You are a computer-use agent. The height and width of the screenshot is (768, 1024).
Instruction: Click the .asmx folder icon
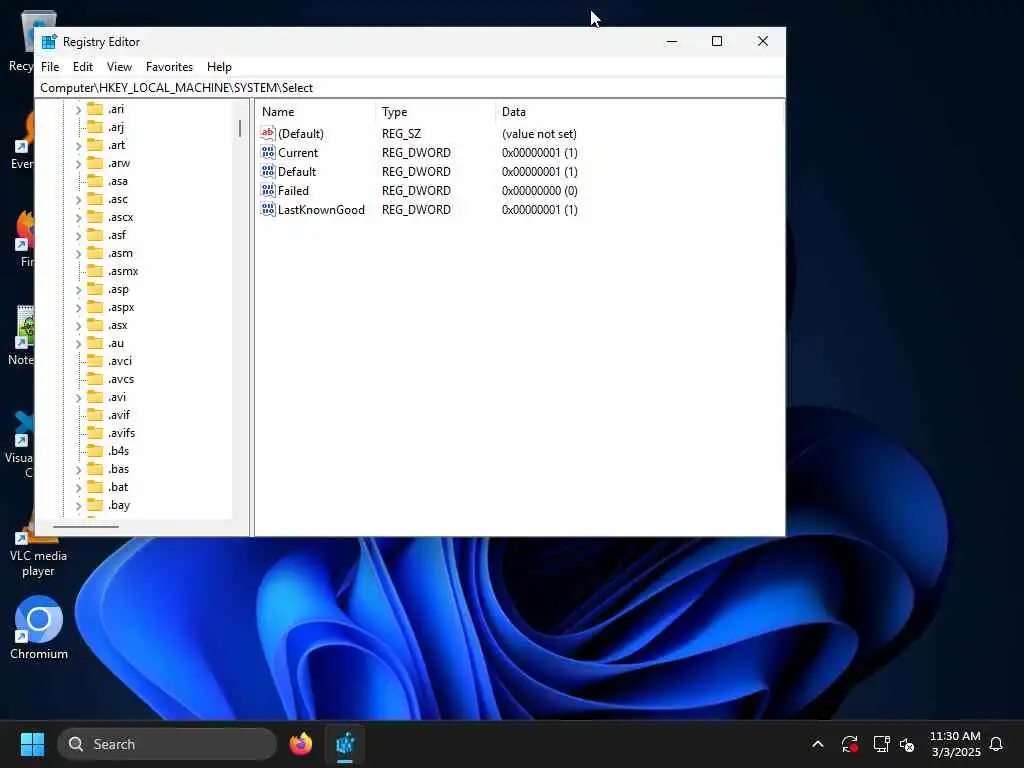95,271
